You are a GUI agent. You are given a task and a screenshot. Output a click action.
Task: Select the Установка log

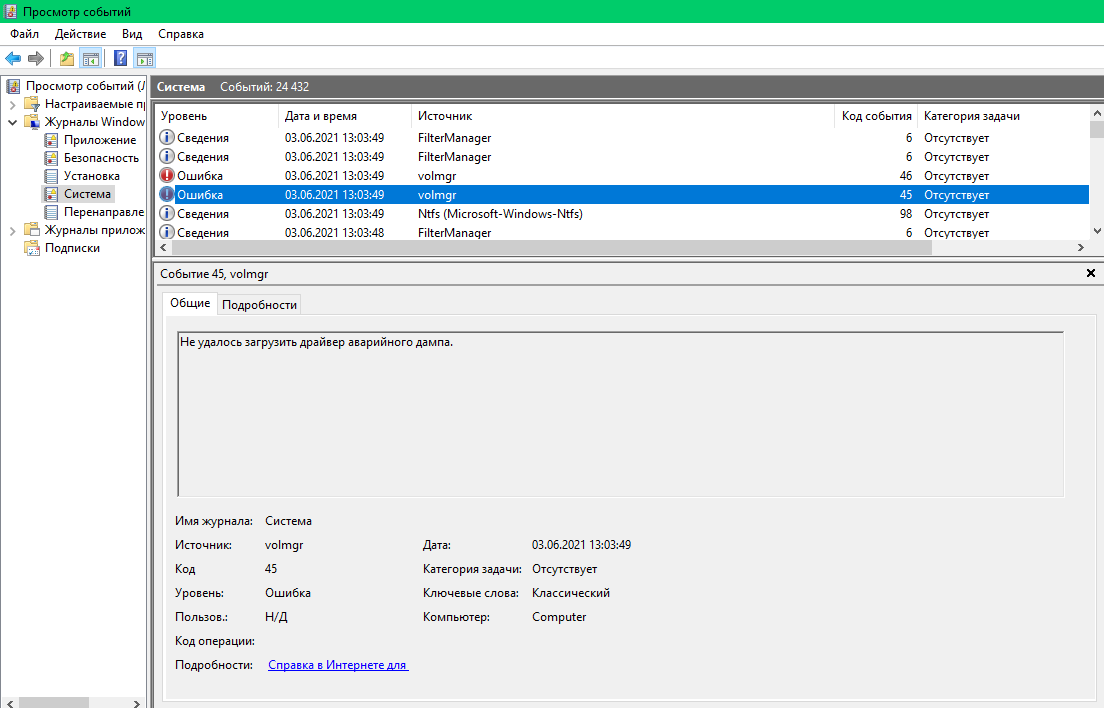92,176
